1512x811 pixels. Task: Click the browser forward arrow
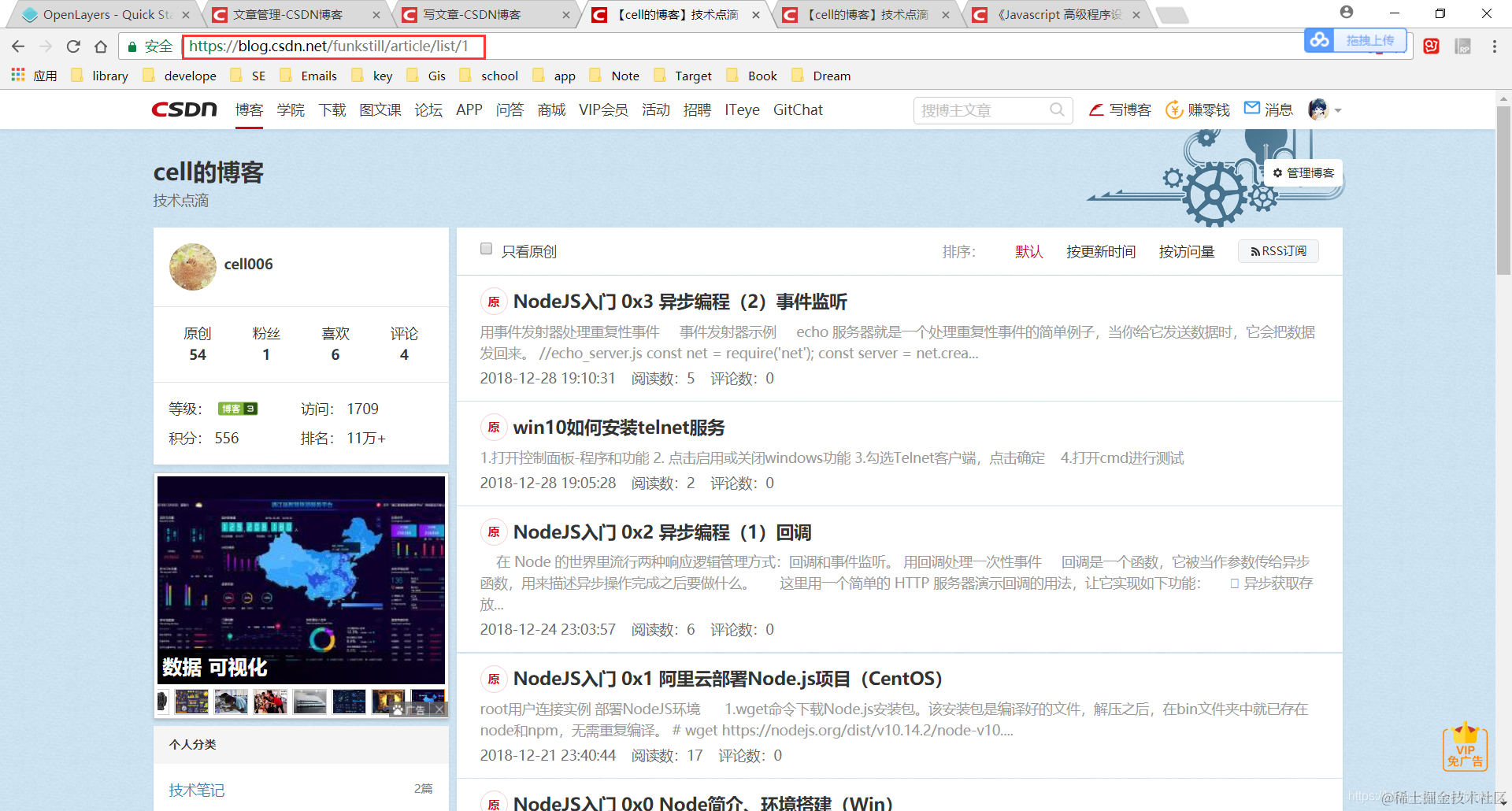pyautogui.click(x=46, y=46)
